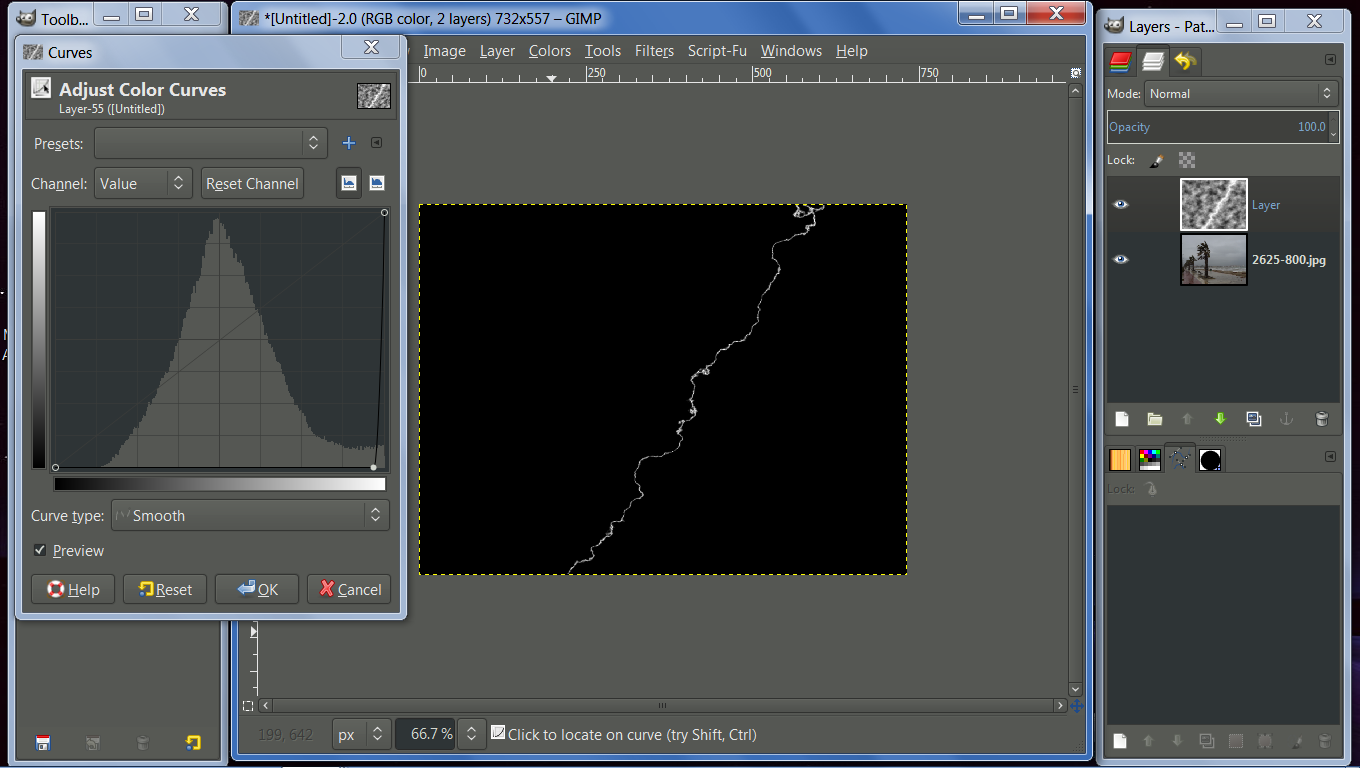Click the vertical gradient bar beside the curve
Image resolution: width=1360 pixels, height=768 pixels.
click(x=39, y=340)
